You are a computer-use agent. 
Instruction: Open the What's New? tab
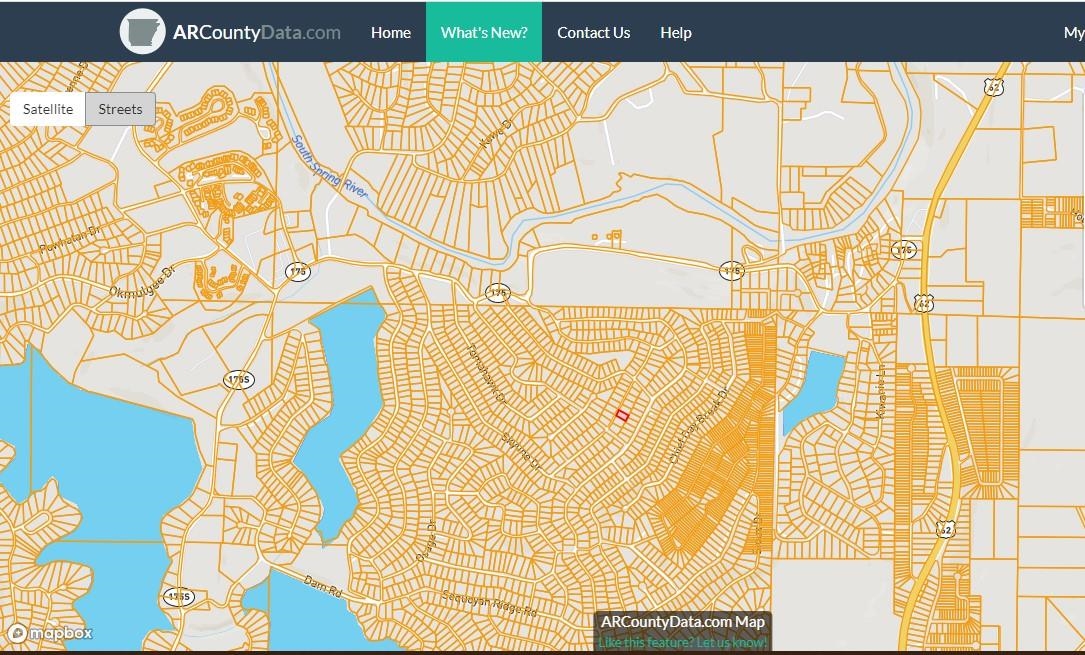tap(483, 32)
